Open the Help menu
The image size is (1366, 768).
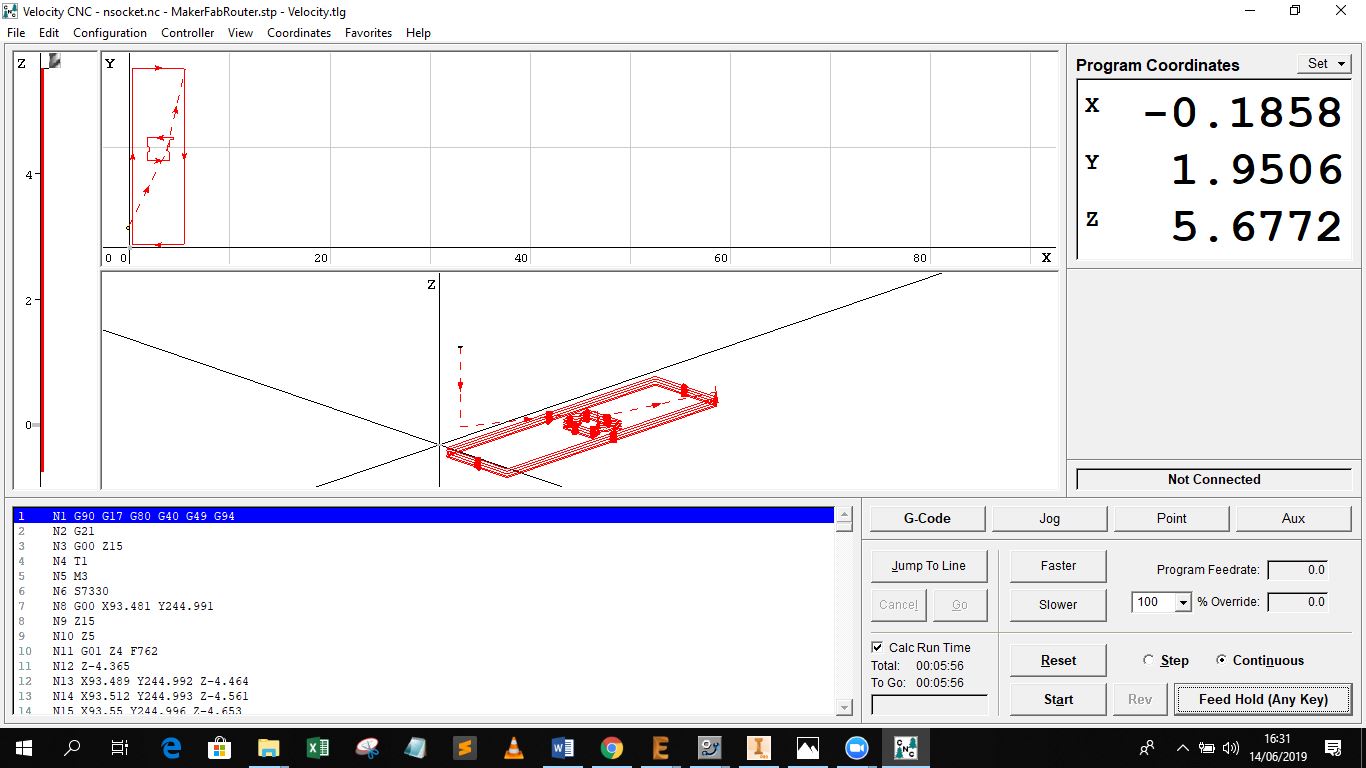coord(418,33)
